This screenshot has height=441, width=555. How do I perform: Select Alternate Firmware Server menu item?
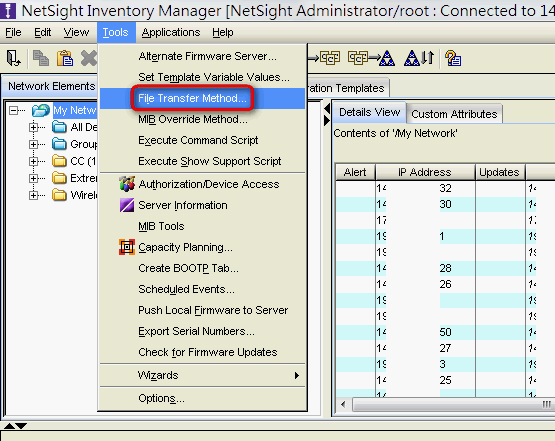202,56
